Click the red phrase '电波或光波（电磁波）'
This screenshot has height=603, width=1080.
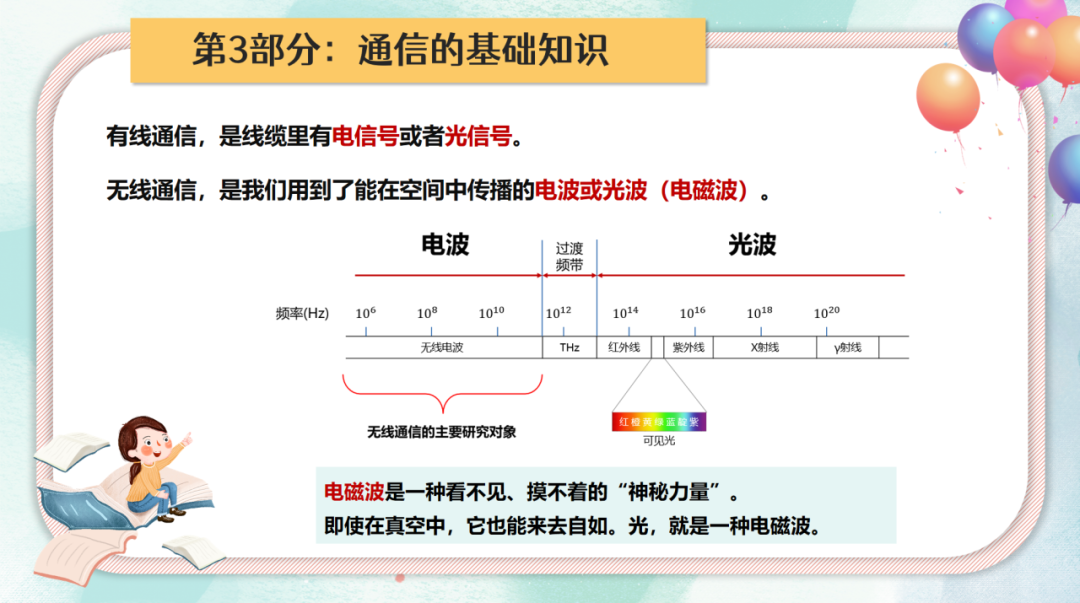643,190
